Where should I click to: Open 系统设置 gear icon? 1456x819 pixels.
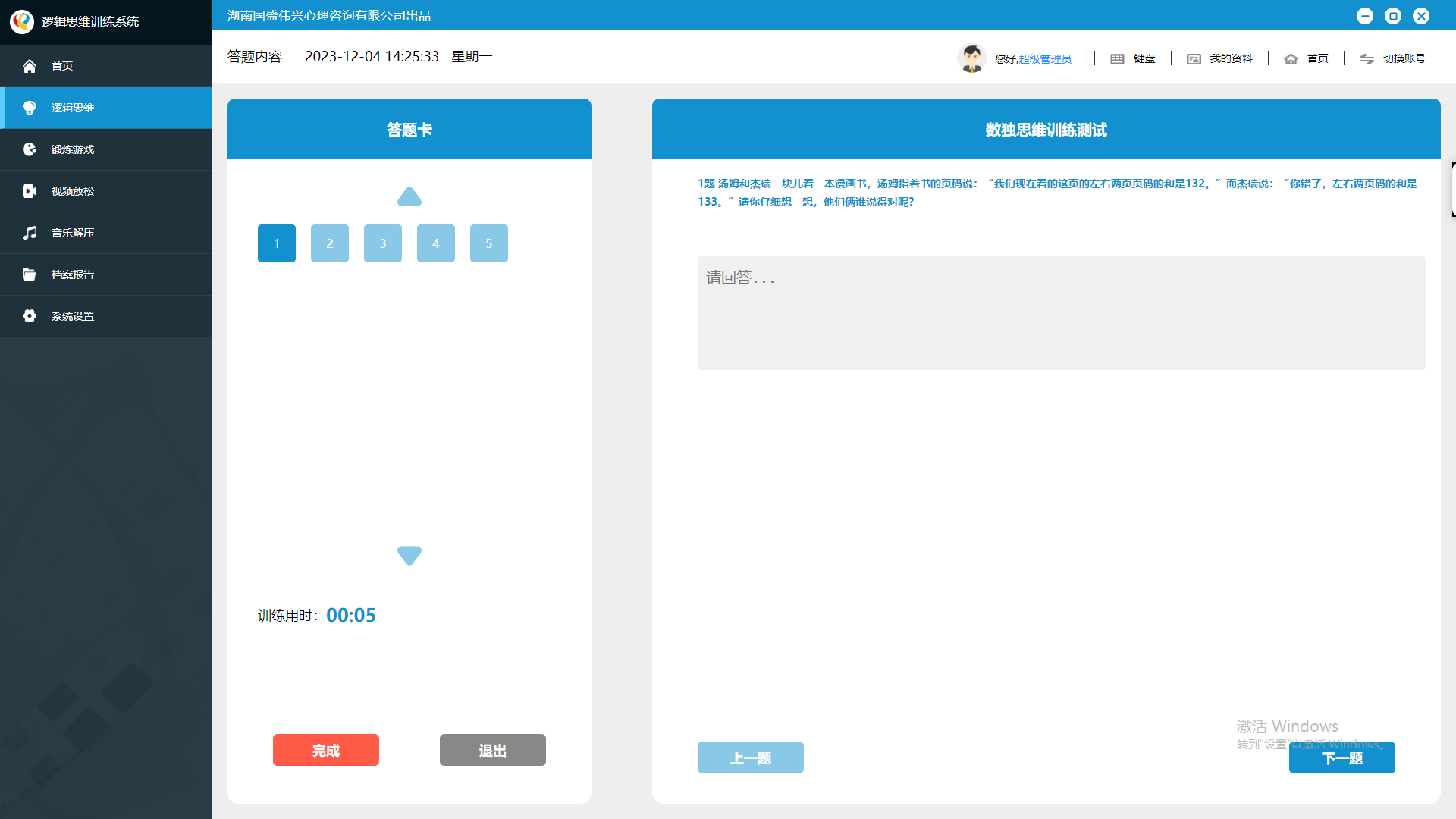[x=30, y=316]
